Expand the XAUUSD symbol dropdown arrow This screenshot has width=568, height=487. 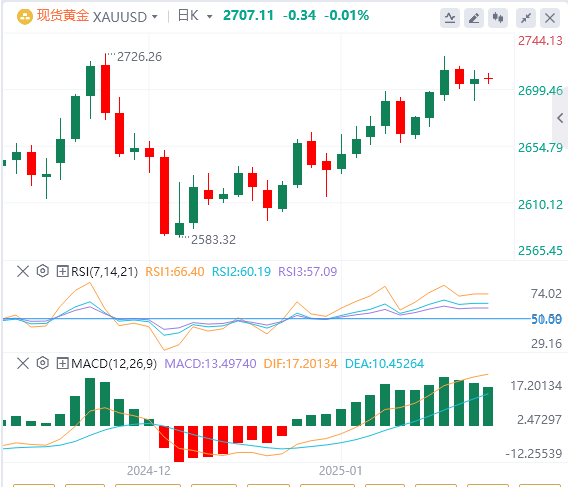[x=155, y=17]
